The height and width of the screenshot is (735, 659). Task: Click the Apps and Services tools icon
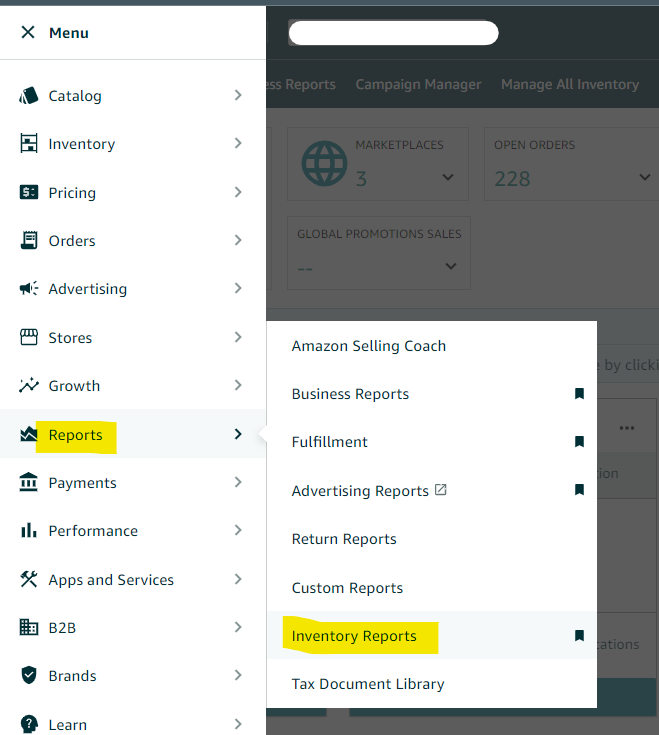point(29,579)
